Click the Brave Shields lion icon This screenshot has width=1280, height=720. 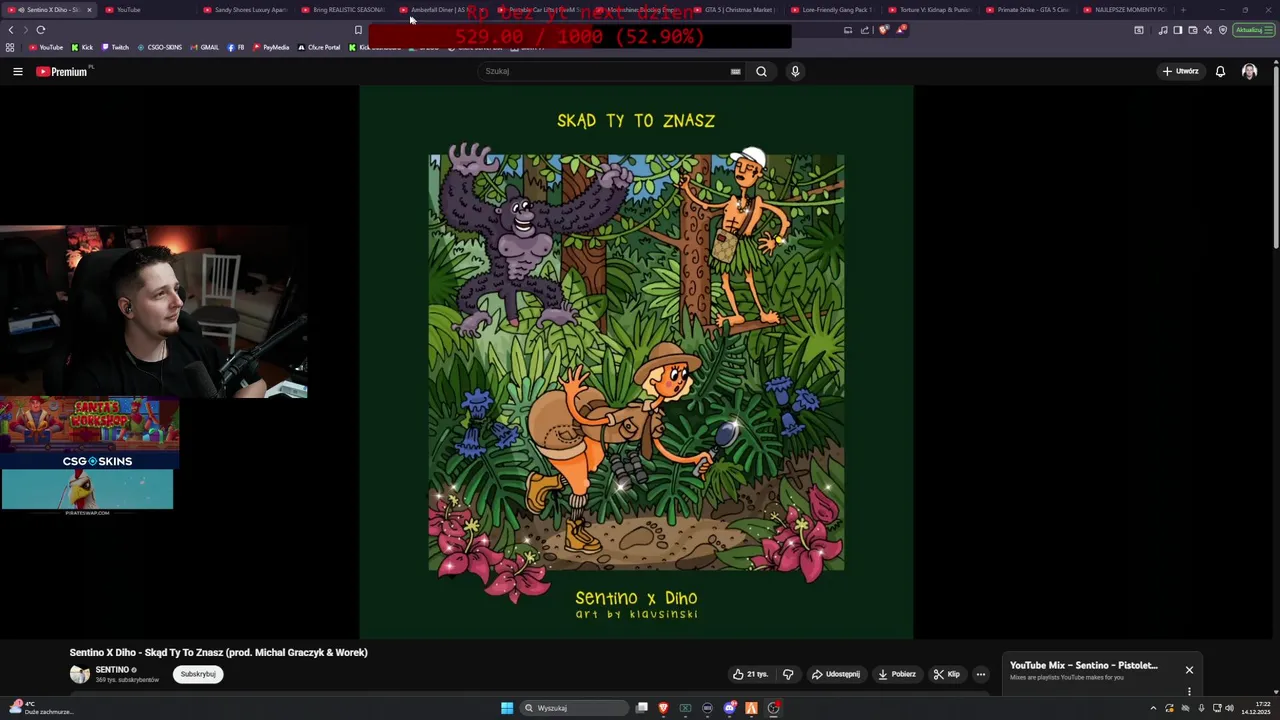[x=883, y=30]
